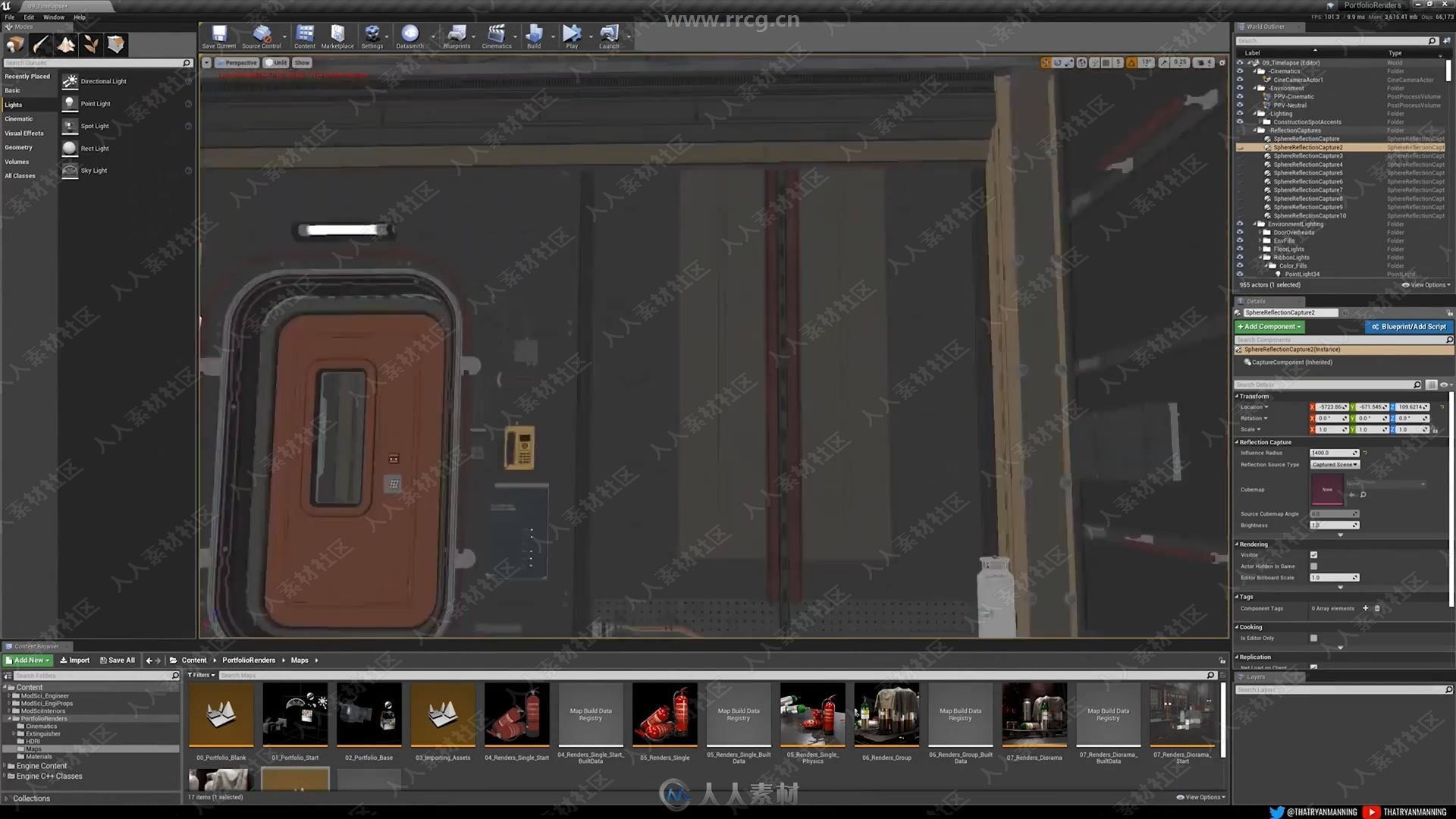Screen dimensions: 1456x819
Task: Toggle visibility eye for DoorOverheads folder
Action: tap(1240, 232)
